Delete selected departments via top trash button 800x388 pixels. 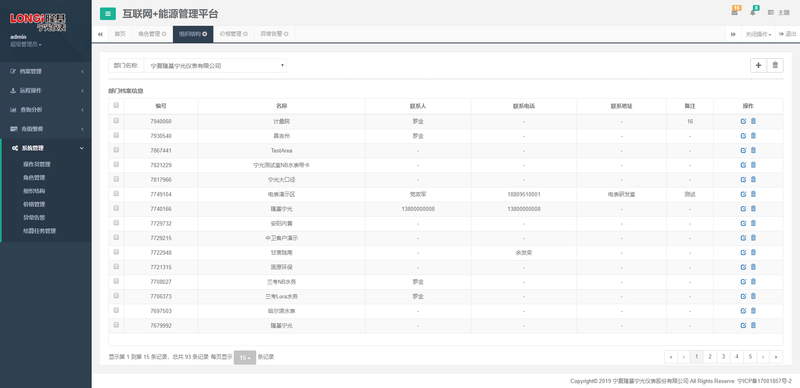[x=775, y=65]
